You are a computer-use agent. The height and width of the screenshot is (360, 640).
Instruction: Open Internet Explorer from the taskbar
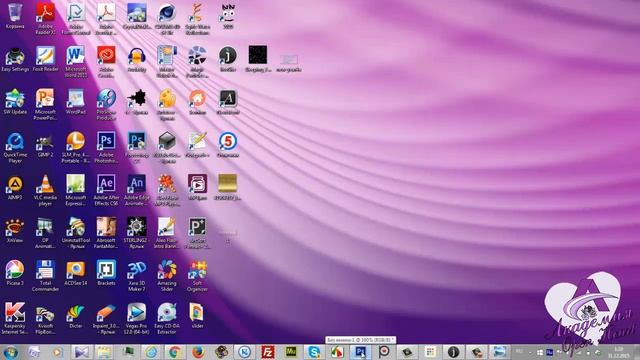point(151,352)
